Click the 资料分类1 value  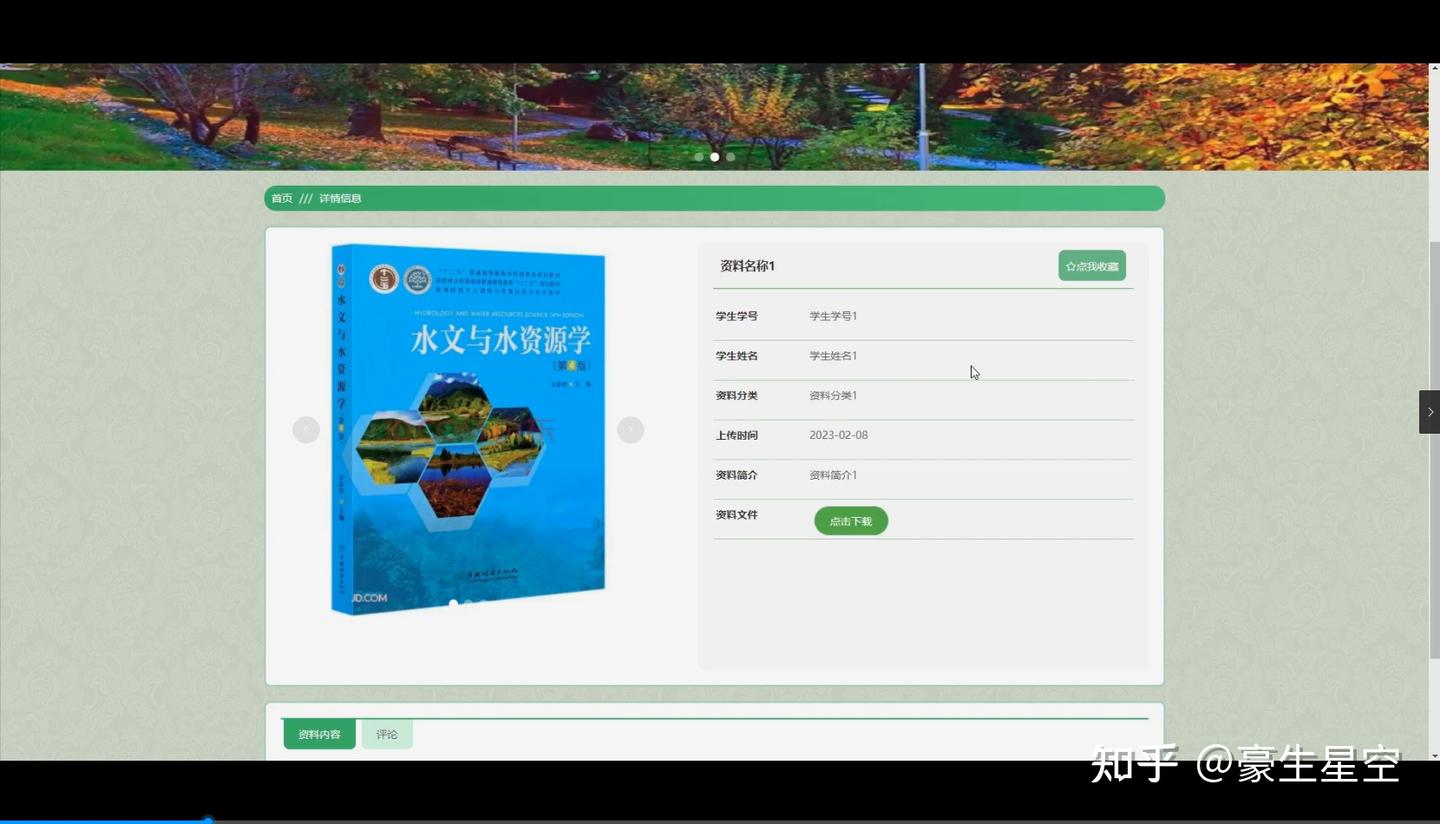833,396
